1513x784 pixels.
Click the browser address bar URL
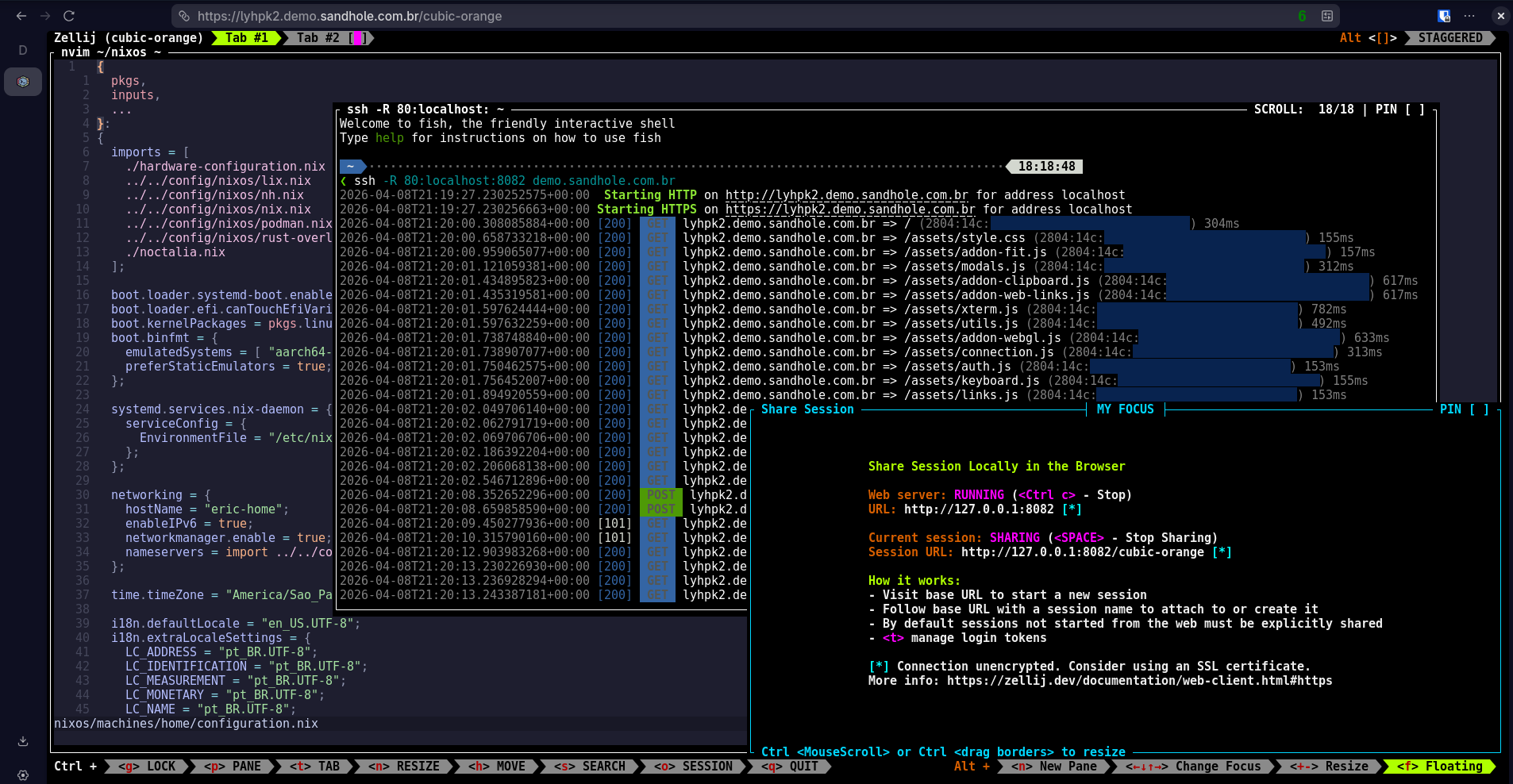pyautogui.click(x=349, y=16)
